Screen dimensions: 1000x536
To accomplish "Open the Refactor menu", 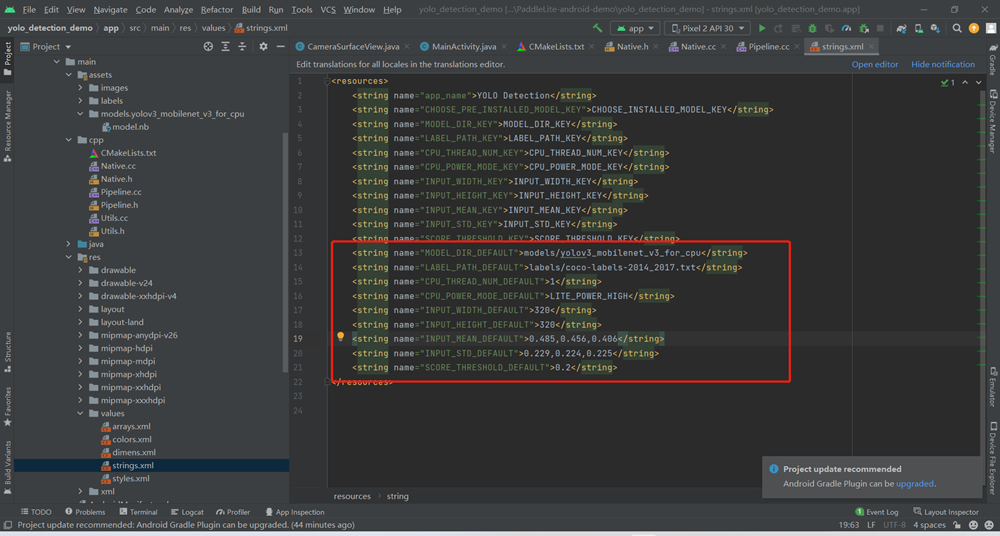I will [x=217, y=10].
